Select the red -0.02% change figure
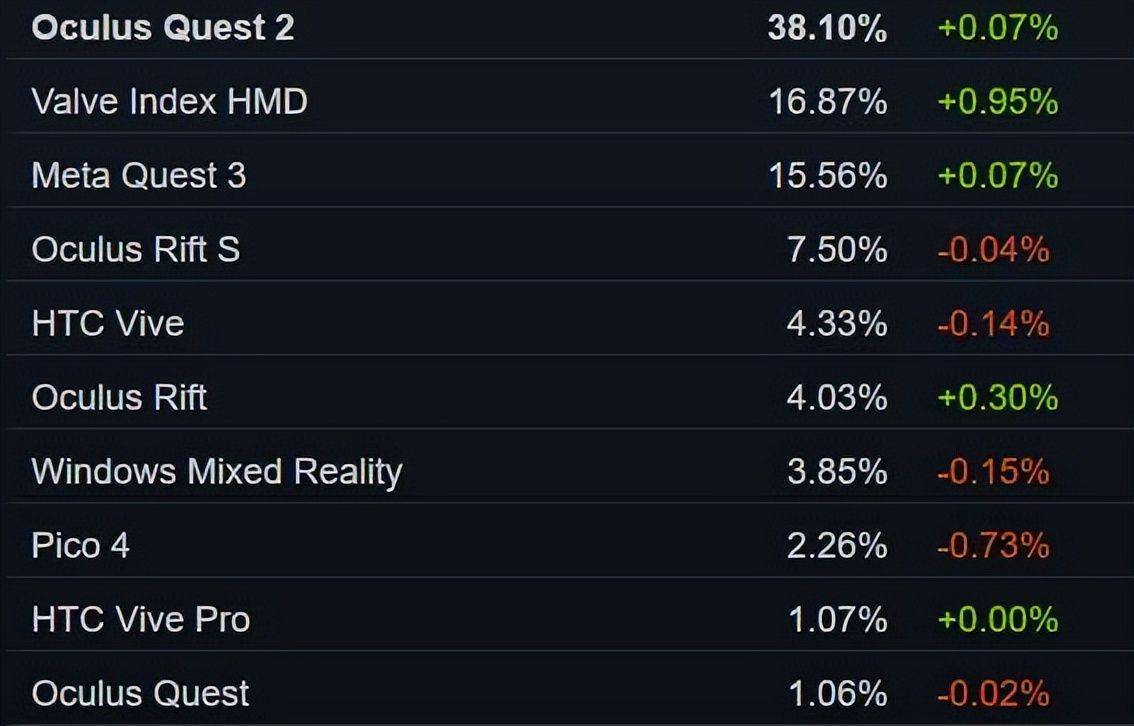This screenshot has width=1134, height=726. tap(993, 693)
